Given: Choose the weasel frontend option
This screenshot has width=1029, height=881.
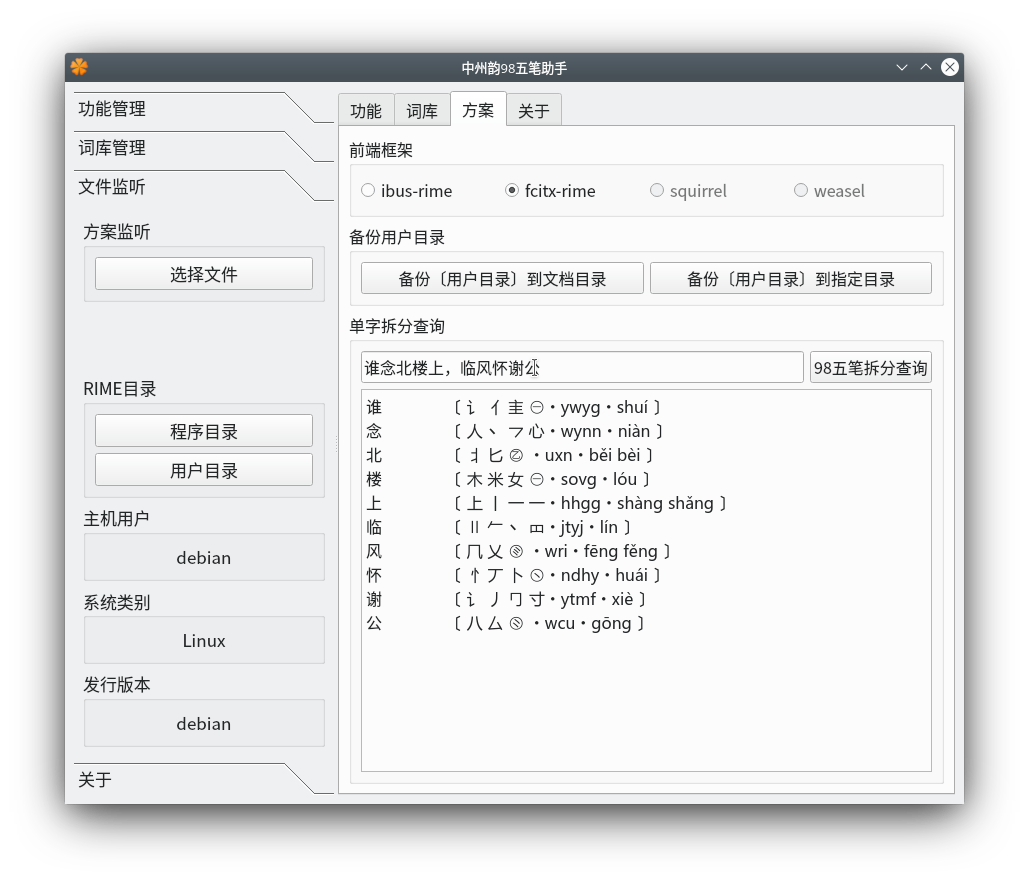Looking at the screenshot, I should click(x=801, y=190).
